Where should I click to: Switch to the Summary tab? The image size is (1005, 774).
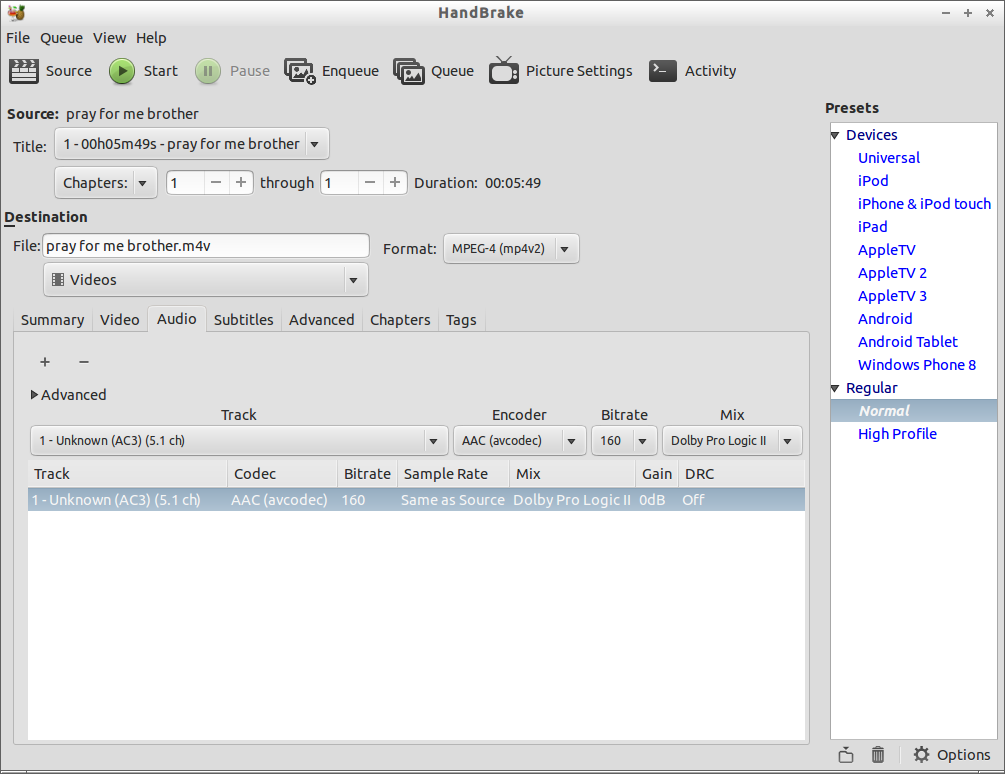tap(53, 320)
